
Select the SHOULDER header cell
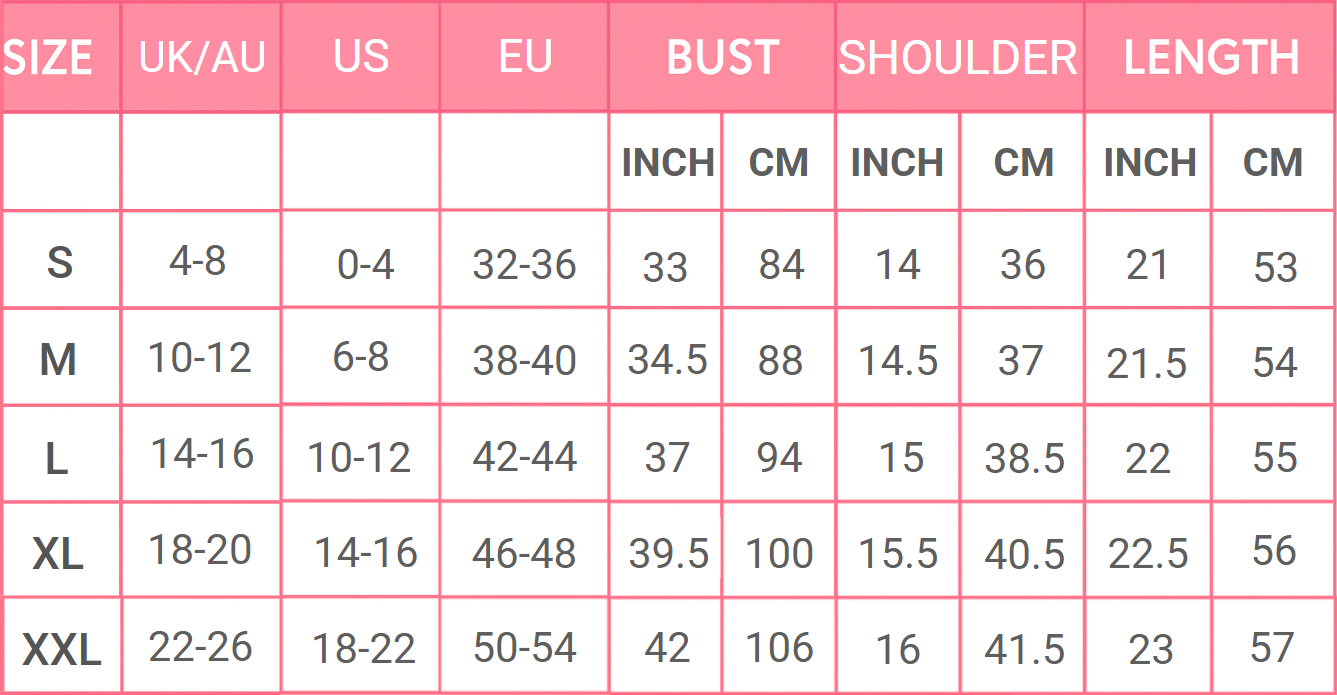click(x=958, y=58)
